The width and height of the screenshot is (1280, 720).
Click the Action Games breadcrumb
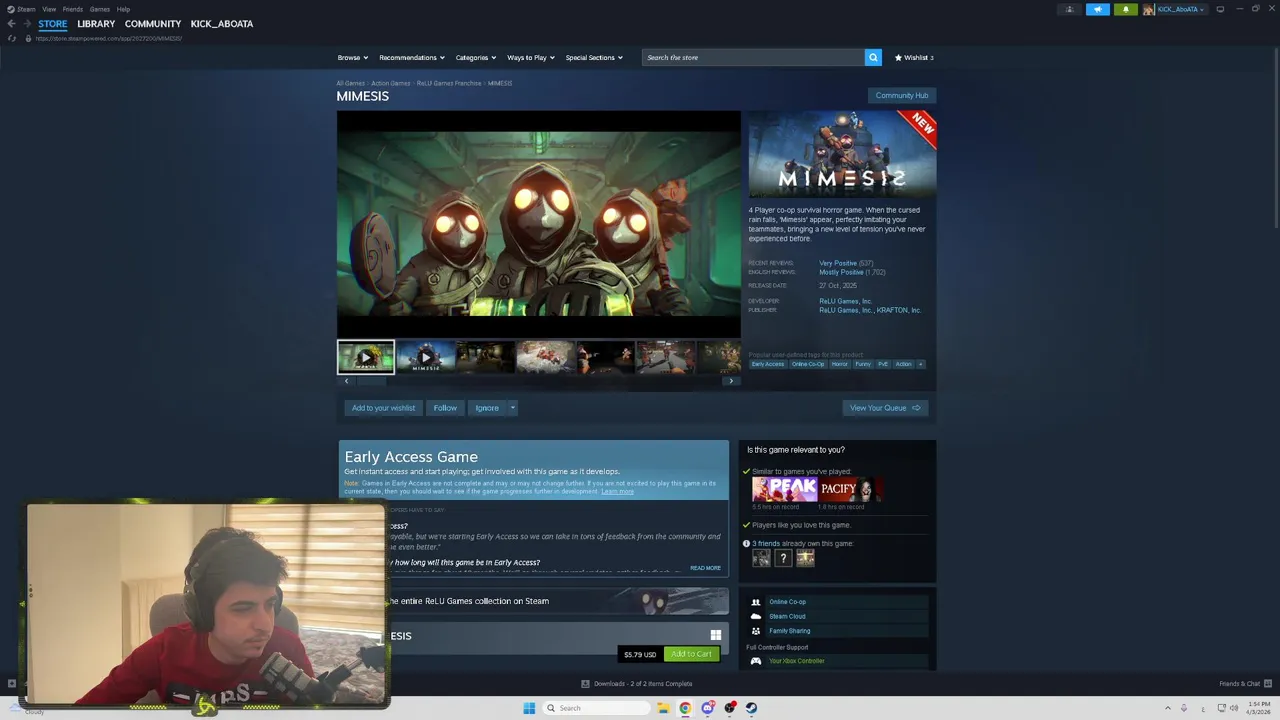[391, 83]
